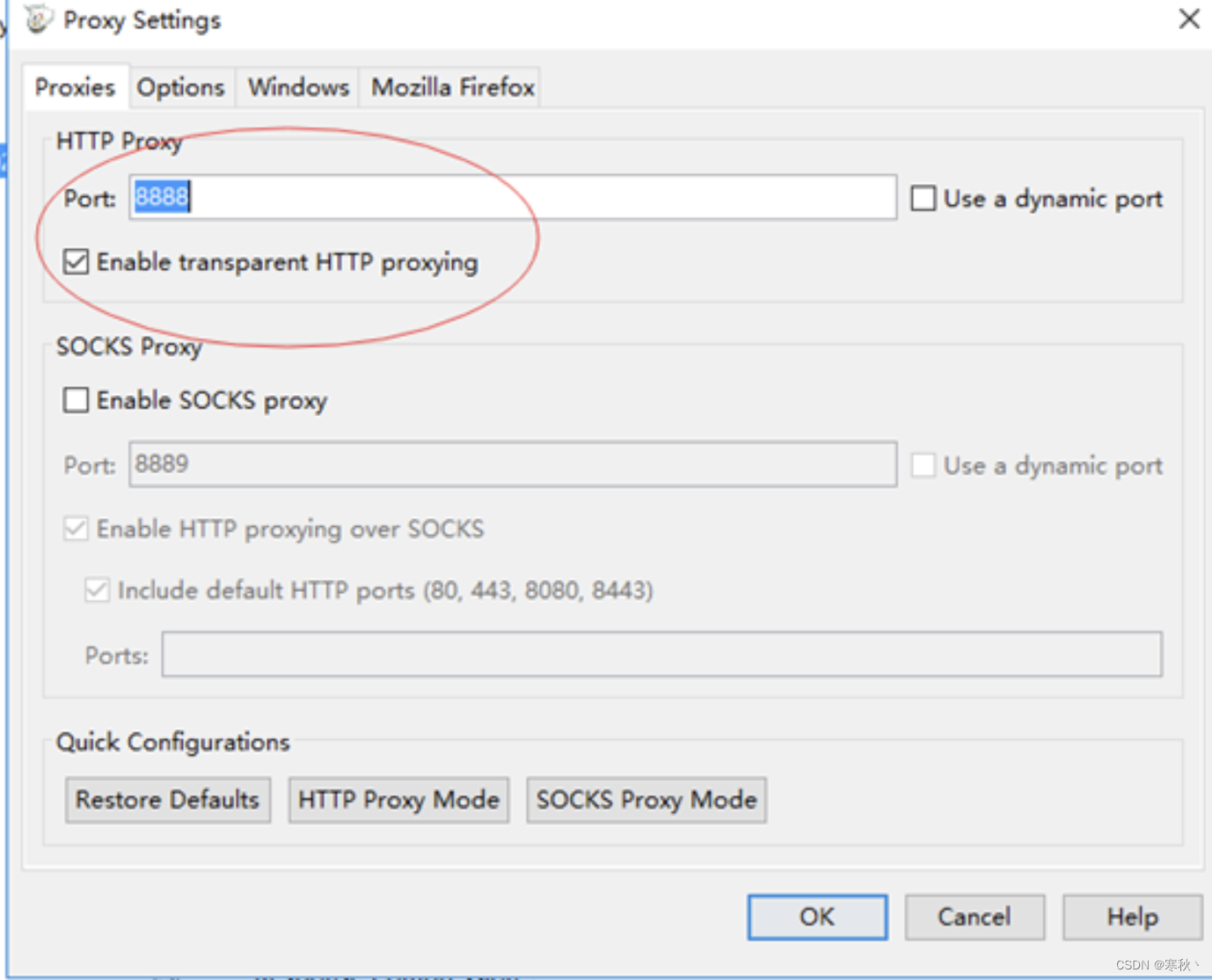Viewport: 1212px width, 980px height.
Task: Enable dynamic port for HTTP Proxy
Action: tap(924, 198)
